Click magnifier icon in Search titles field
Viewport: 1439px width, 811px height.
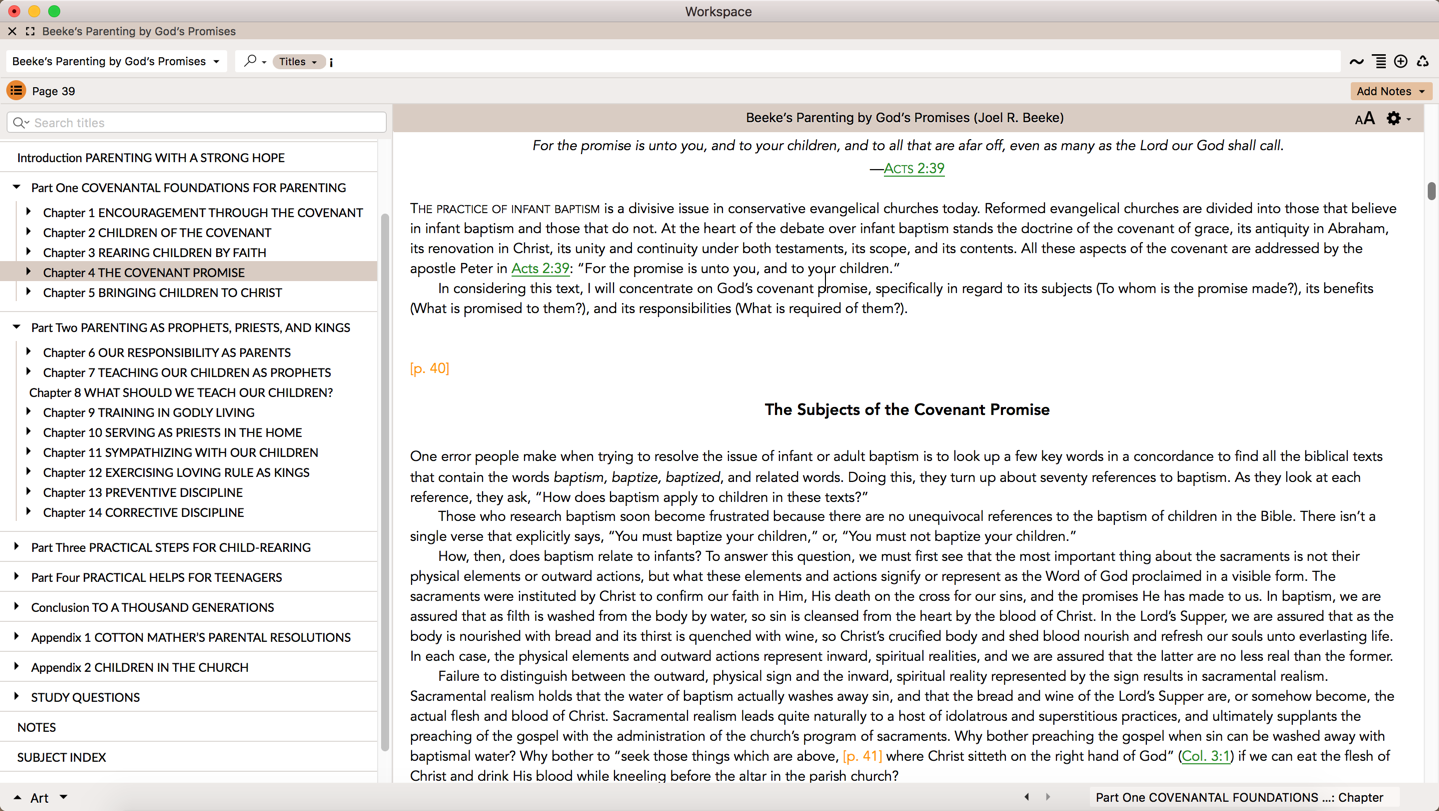(x=20, y=123)
